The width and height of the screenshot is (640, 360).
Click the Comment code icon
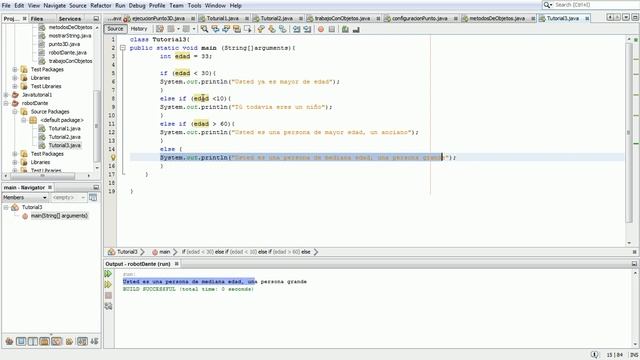click(345, 29)
